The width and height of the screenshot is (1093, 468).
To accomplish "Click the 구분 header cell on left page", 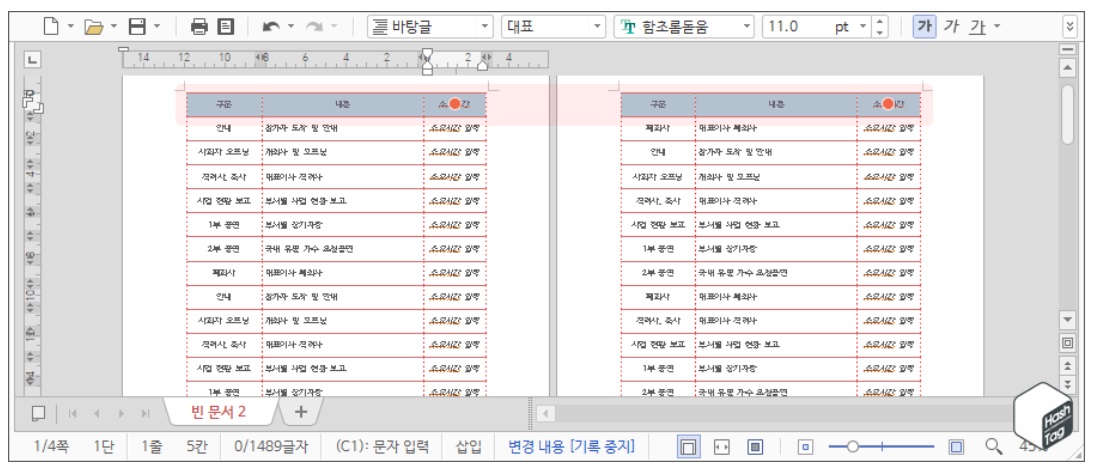I will point(224,105).
